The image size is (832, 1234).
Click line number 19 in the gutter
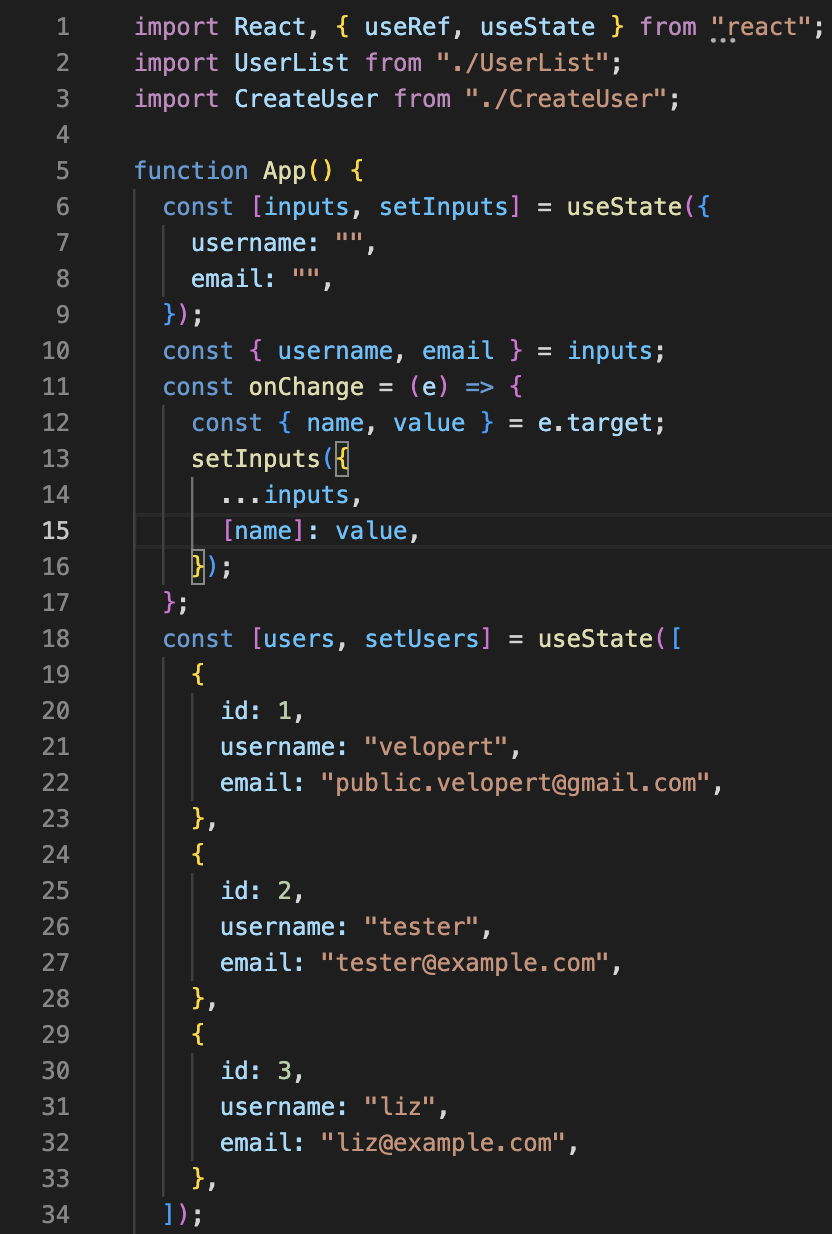click(x=56, y=675)
